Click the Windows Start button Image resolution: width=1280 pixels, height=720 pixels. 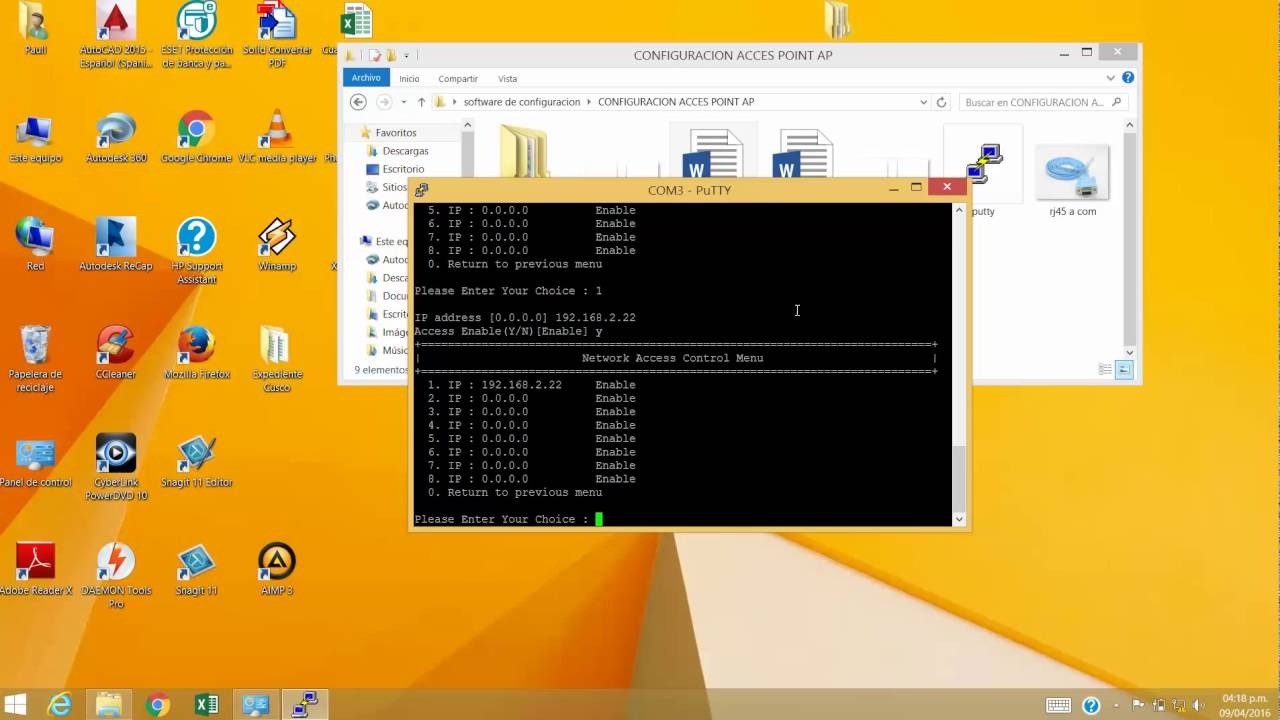click(15, 705)
